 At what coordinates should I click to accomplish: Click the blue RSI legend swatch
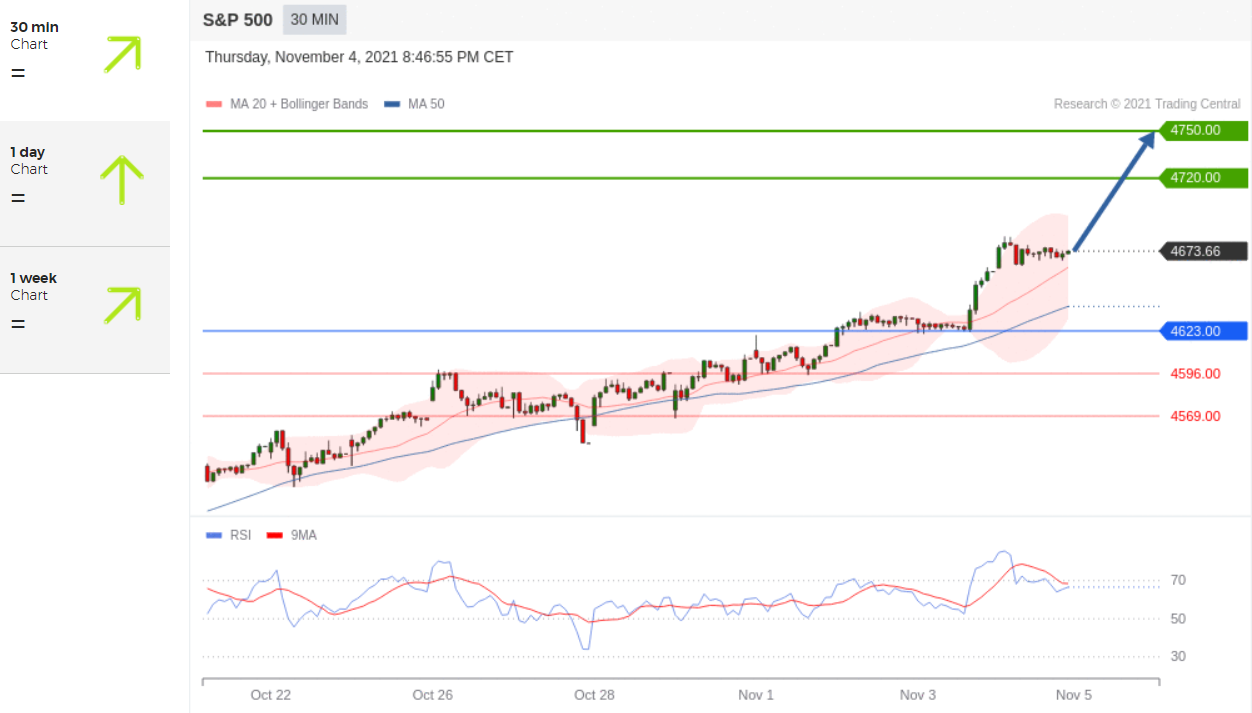pyautogui.click(x=214, y=535)
